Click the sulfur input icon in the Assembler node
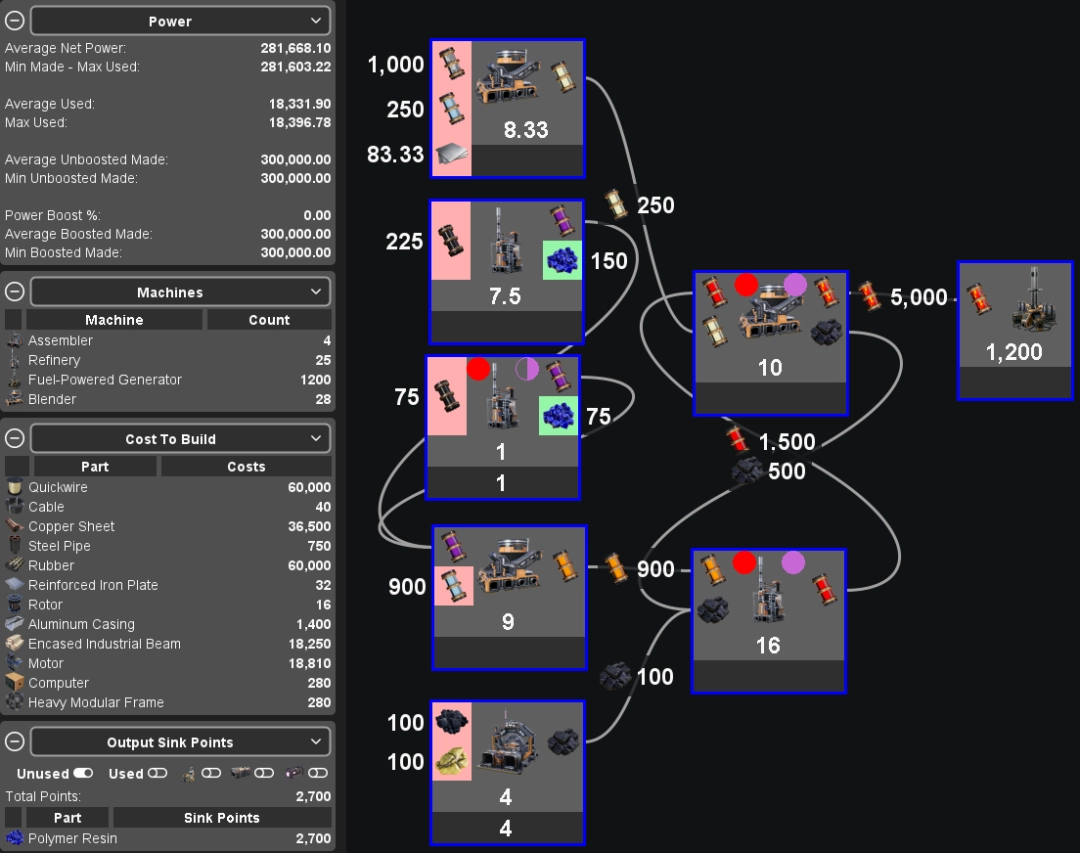 click(450, 761)
